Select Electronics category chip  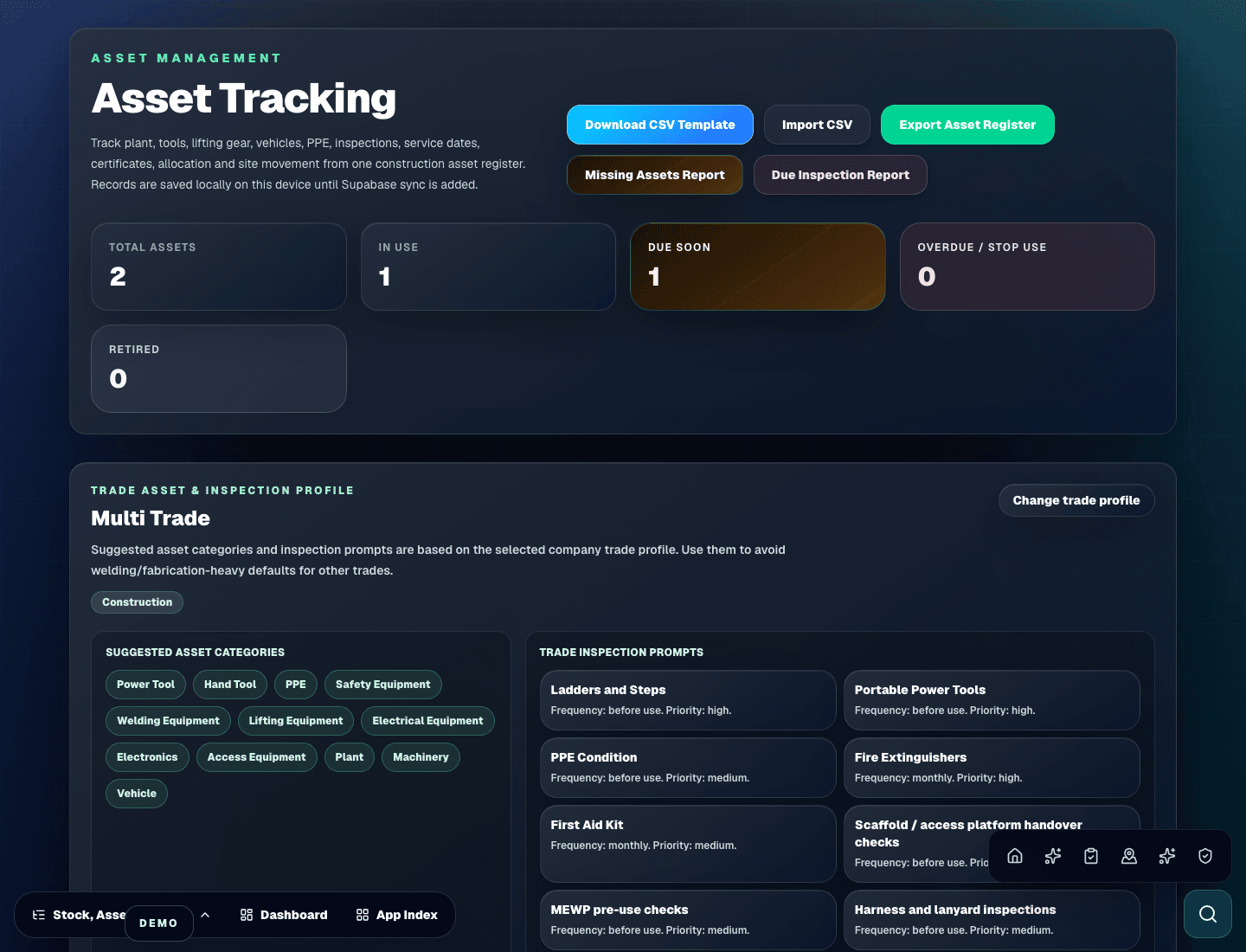tap(147, 757)
